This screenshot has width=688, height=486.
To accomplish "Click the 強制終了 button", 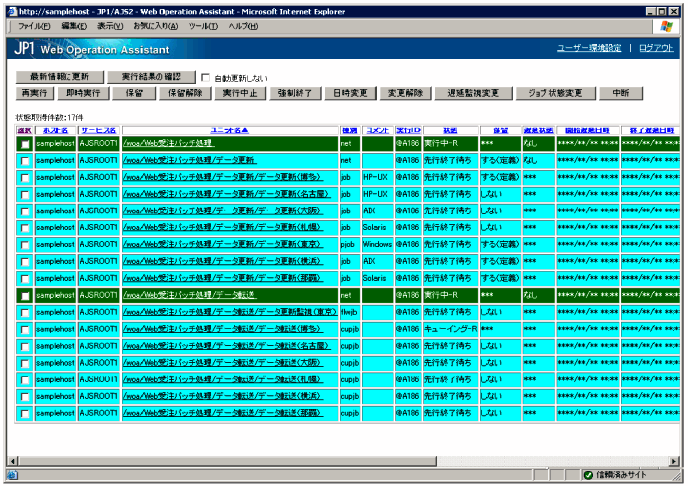I will [x=293, y=93].
